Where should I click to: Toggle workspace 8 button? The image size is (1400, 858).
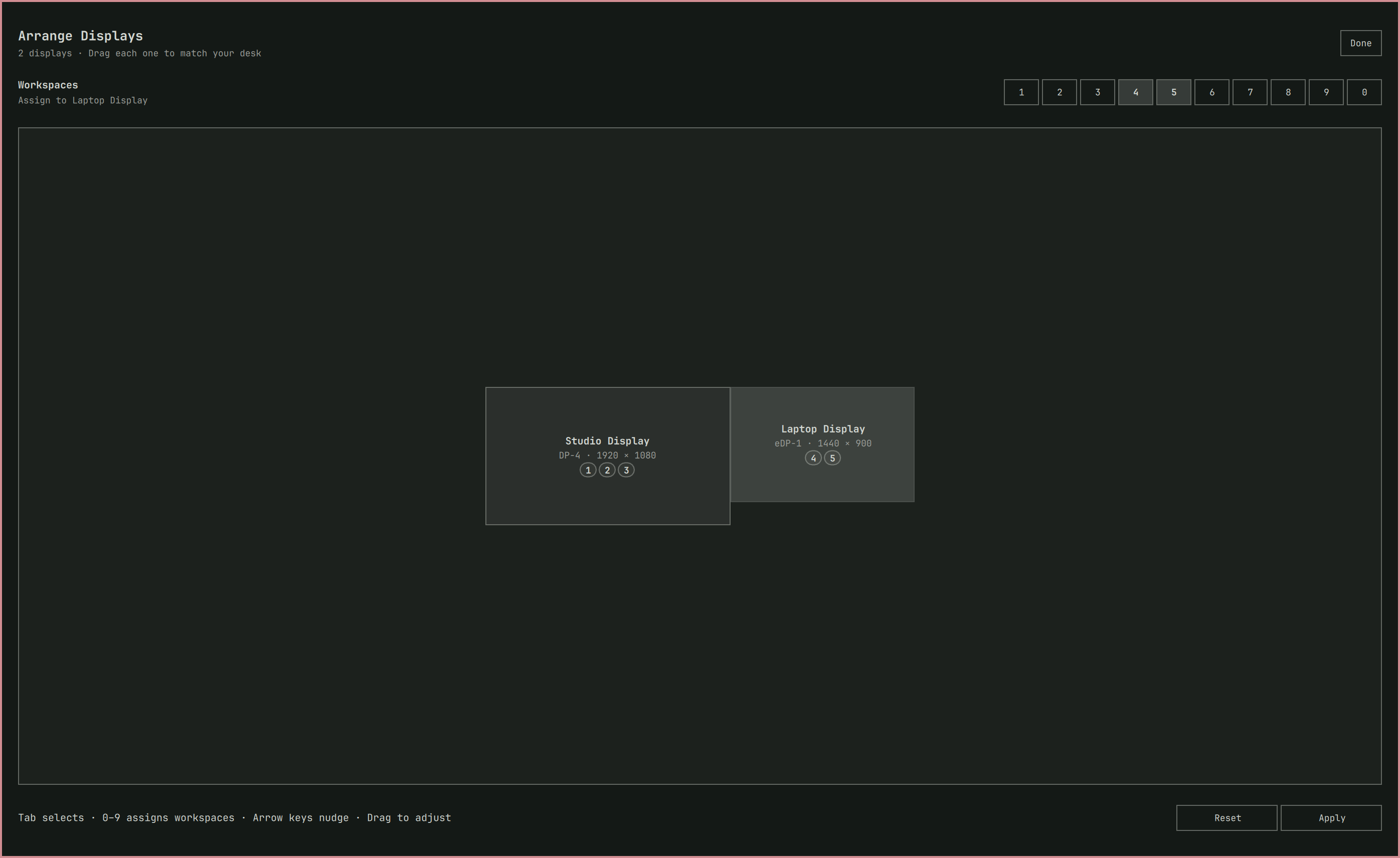[1288, 92]
